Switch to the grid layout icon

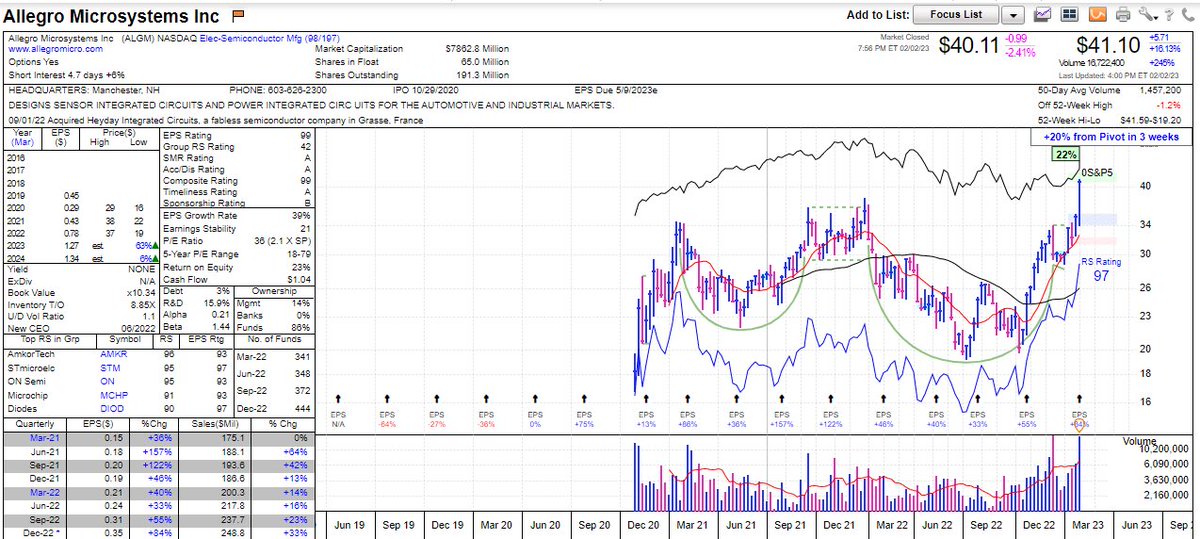click(x=1069, y=15)
